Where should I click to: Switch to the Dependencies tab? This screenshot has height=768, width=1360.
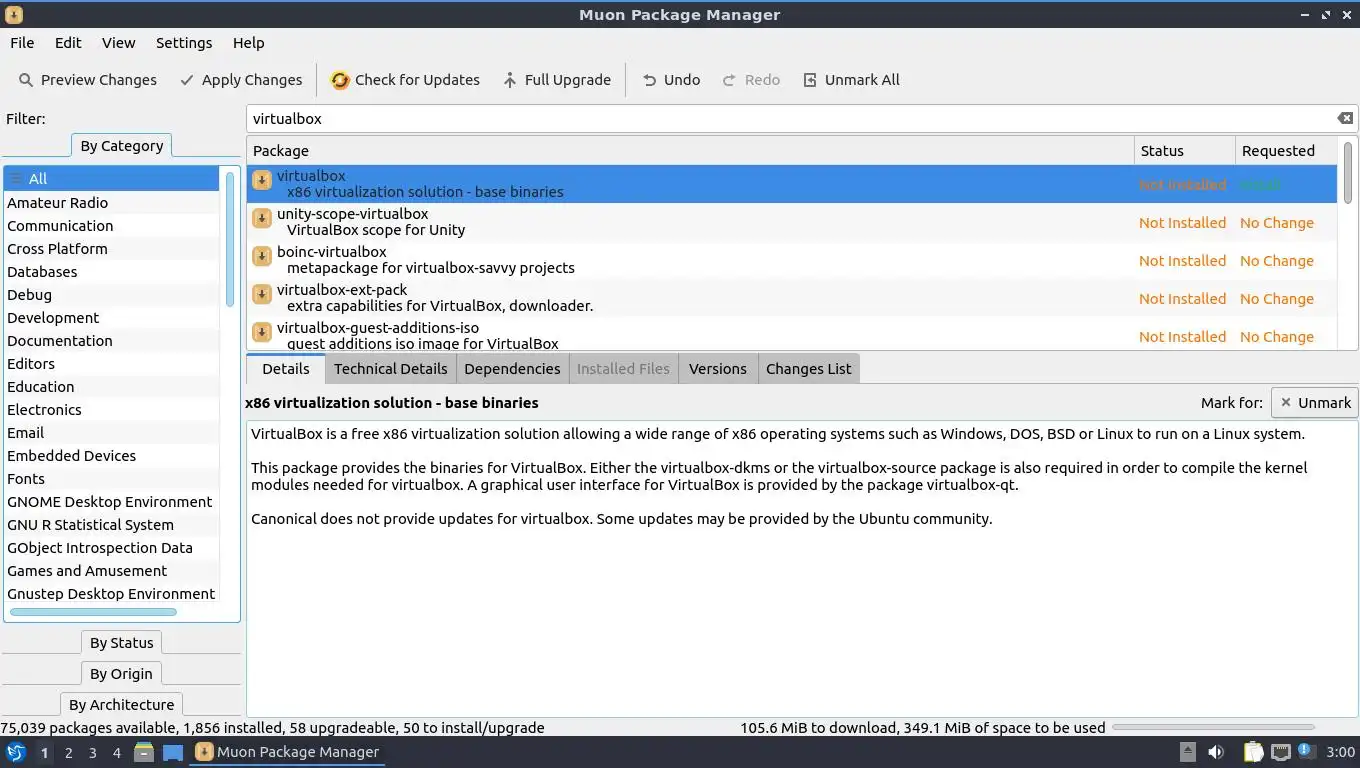click(512, 369)
